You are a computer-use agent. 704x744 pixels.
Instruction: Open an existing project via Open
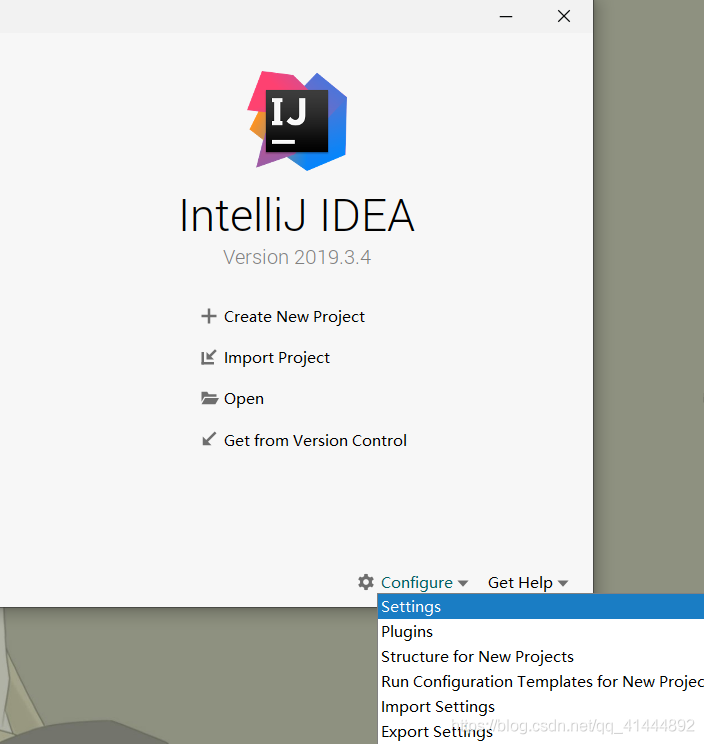[x=244, y=399]
